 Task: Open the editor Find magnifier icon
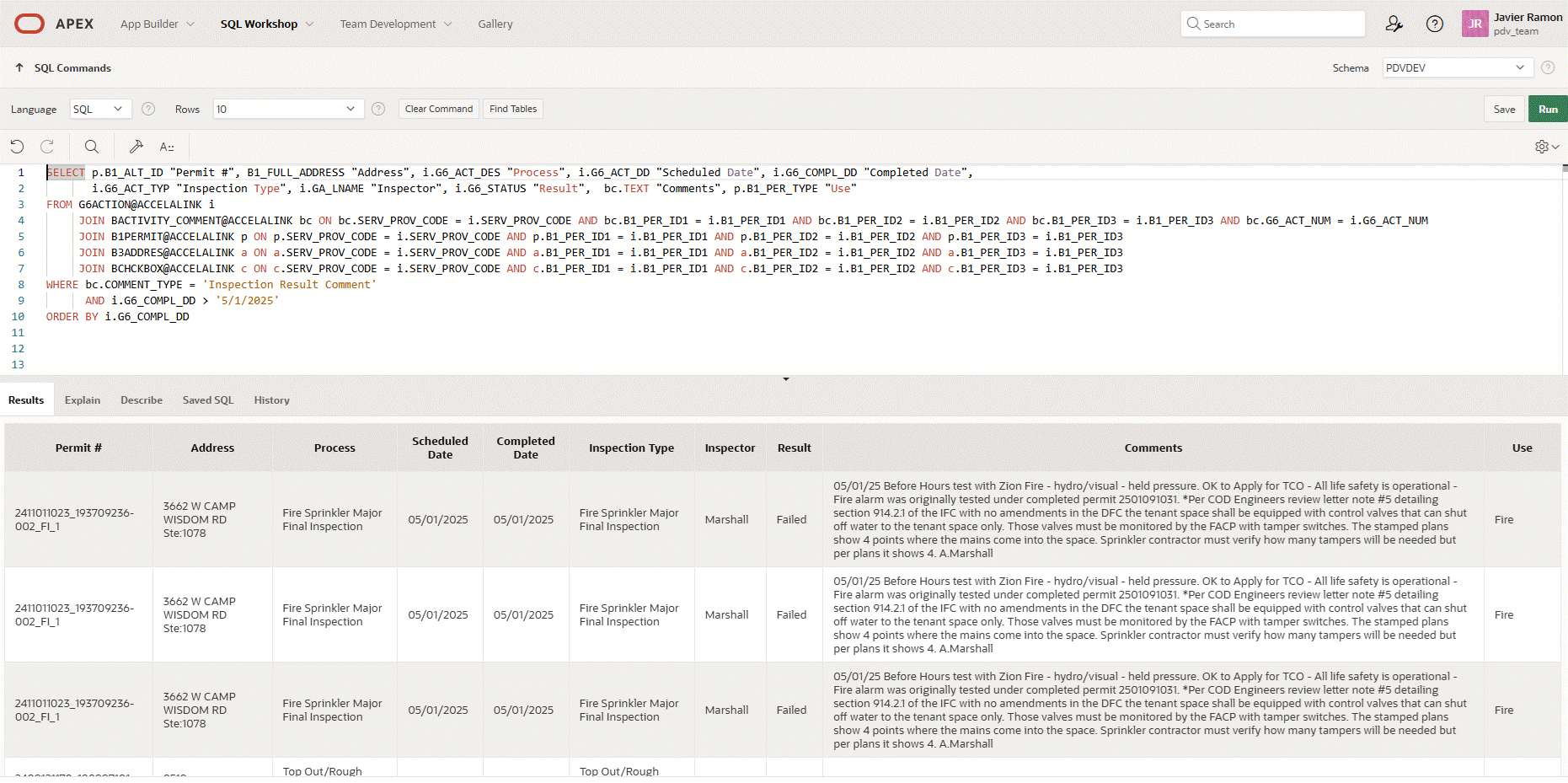pos(92,147)
